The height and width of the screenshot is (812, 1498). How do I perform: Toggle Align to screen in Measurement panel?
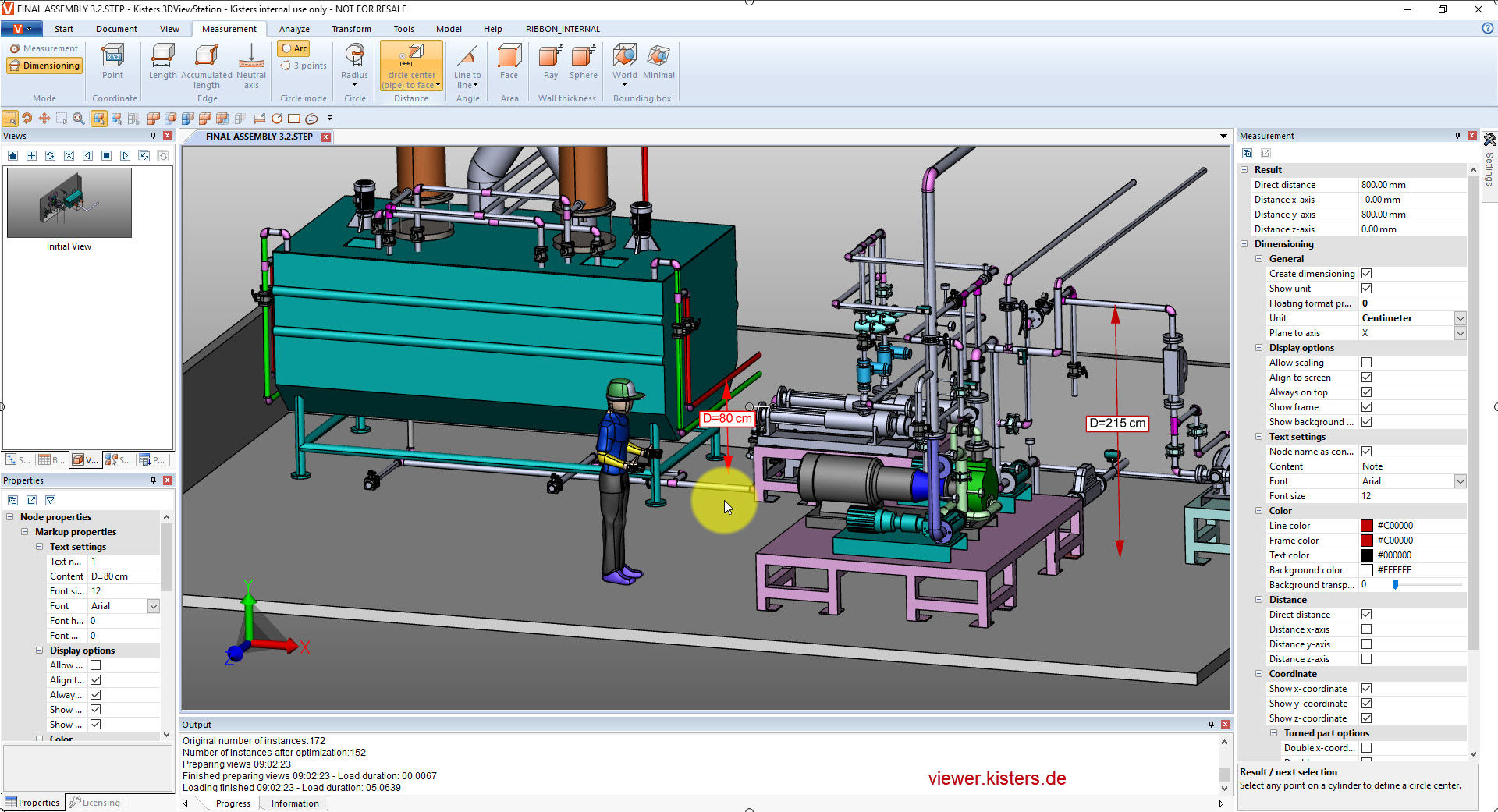point(1367,378)
